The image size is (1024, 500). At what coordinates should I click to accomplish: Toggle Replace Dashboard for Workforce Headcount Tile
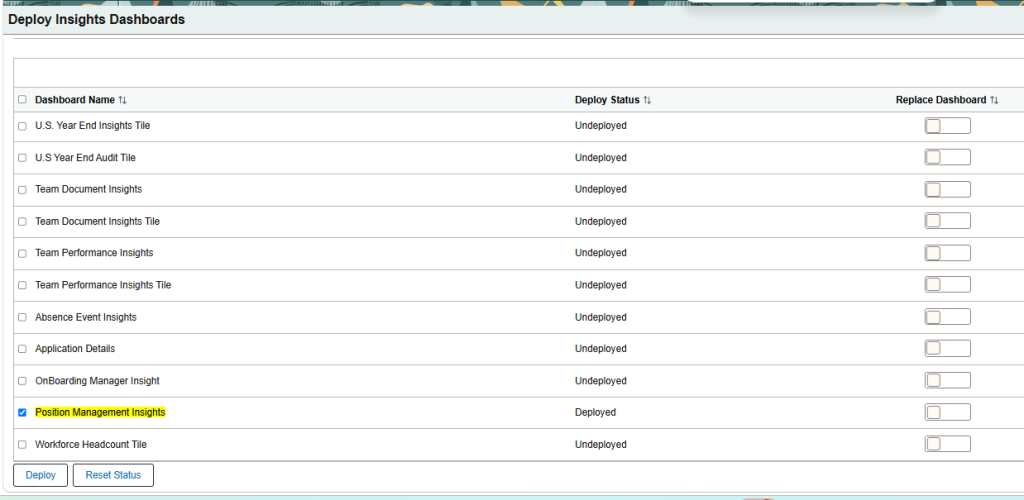[948, 444]
